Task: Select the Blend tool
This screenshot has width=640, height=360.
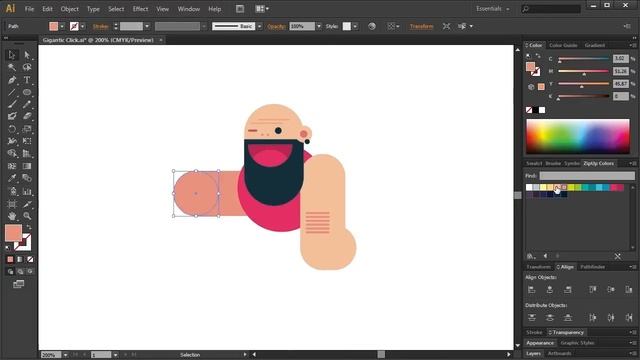Action: [27, 178]
